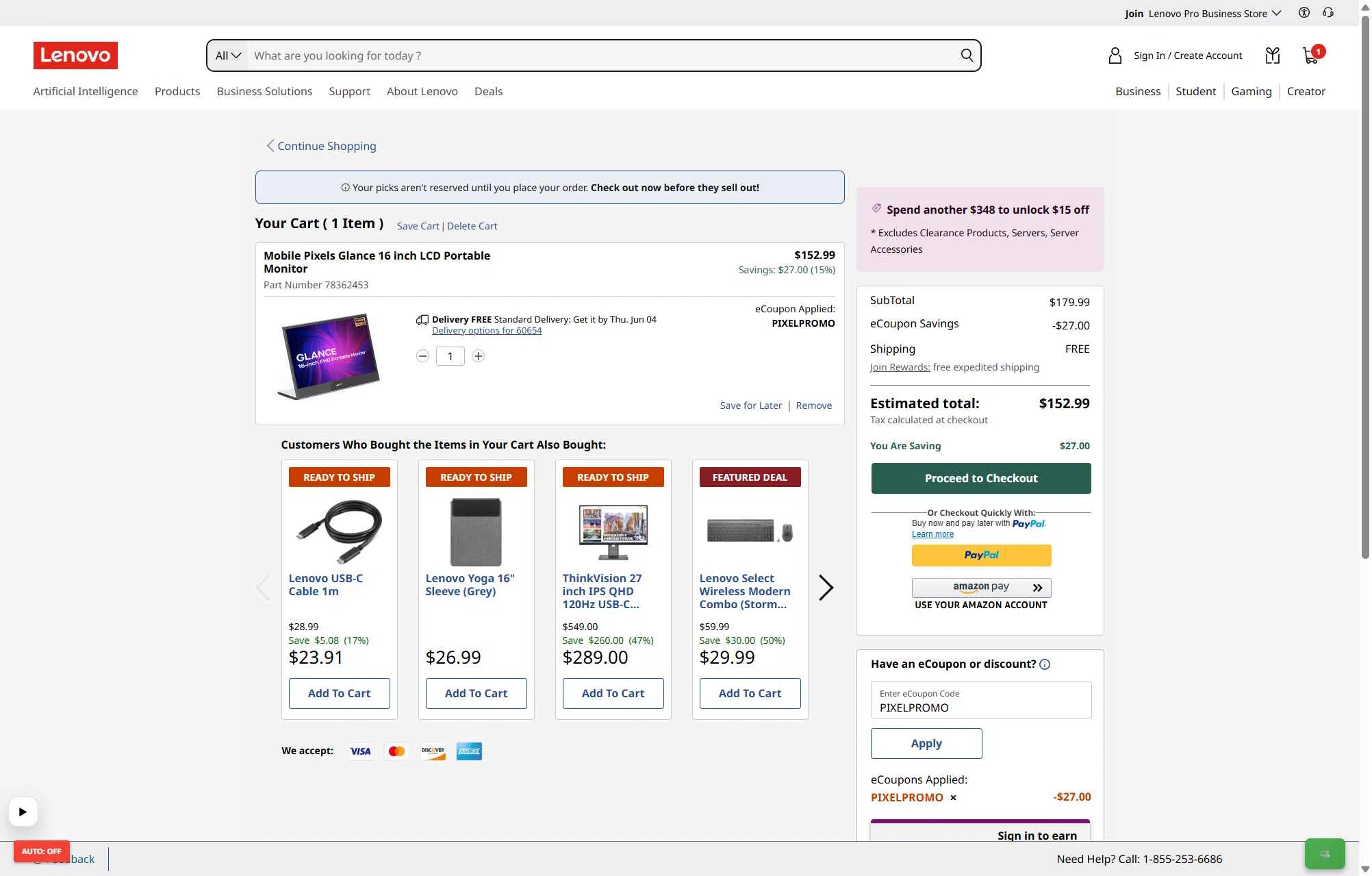Click the search magnifier icon
Viewport: 1372px width, 876px height.
click(967, 55)
